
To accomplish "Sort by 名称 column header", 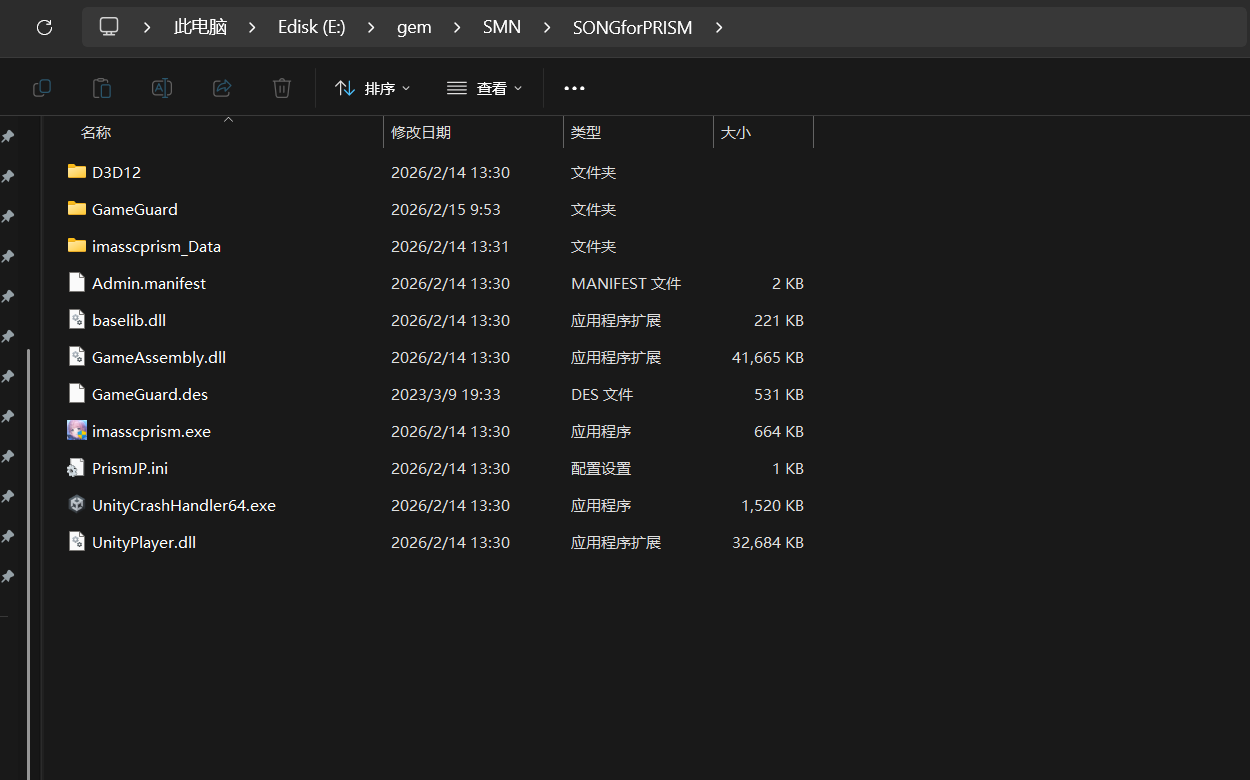I will pos(96,132).
